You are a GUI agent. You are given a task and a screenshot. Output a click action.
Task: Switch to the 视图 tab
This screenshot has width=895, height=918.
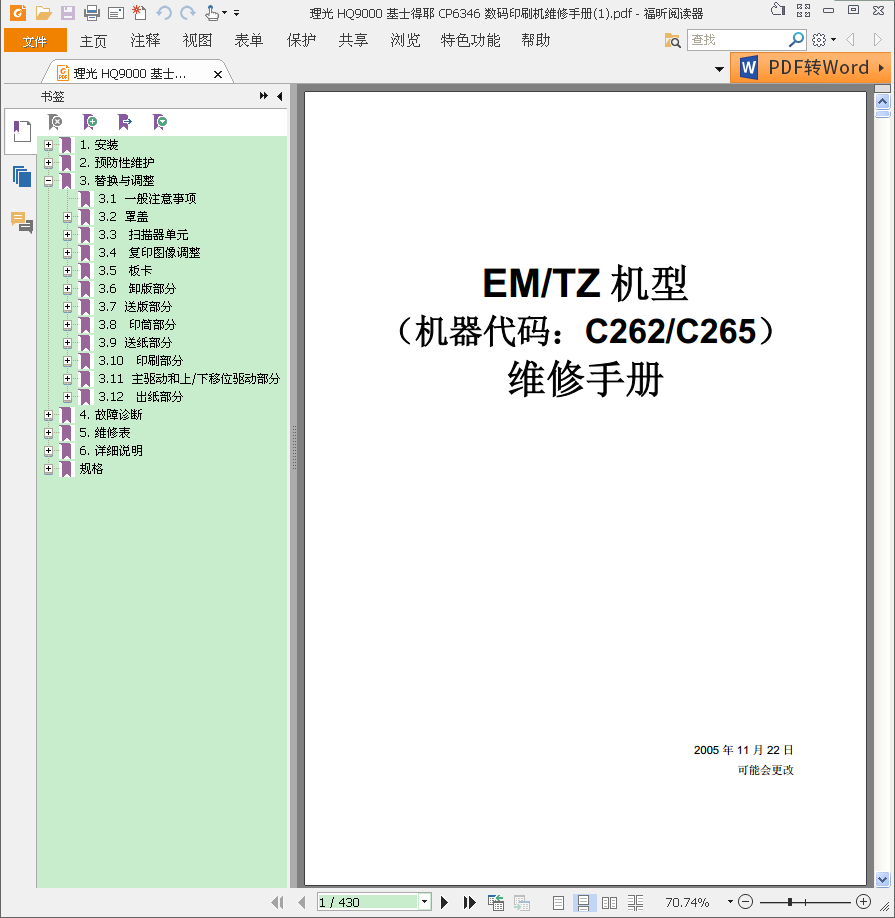tap(197, 40)
